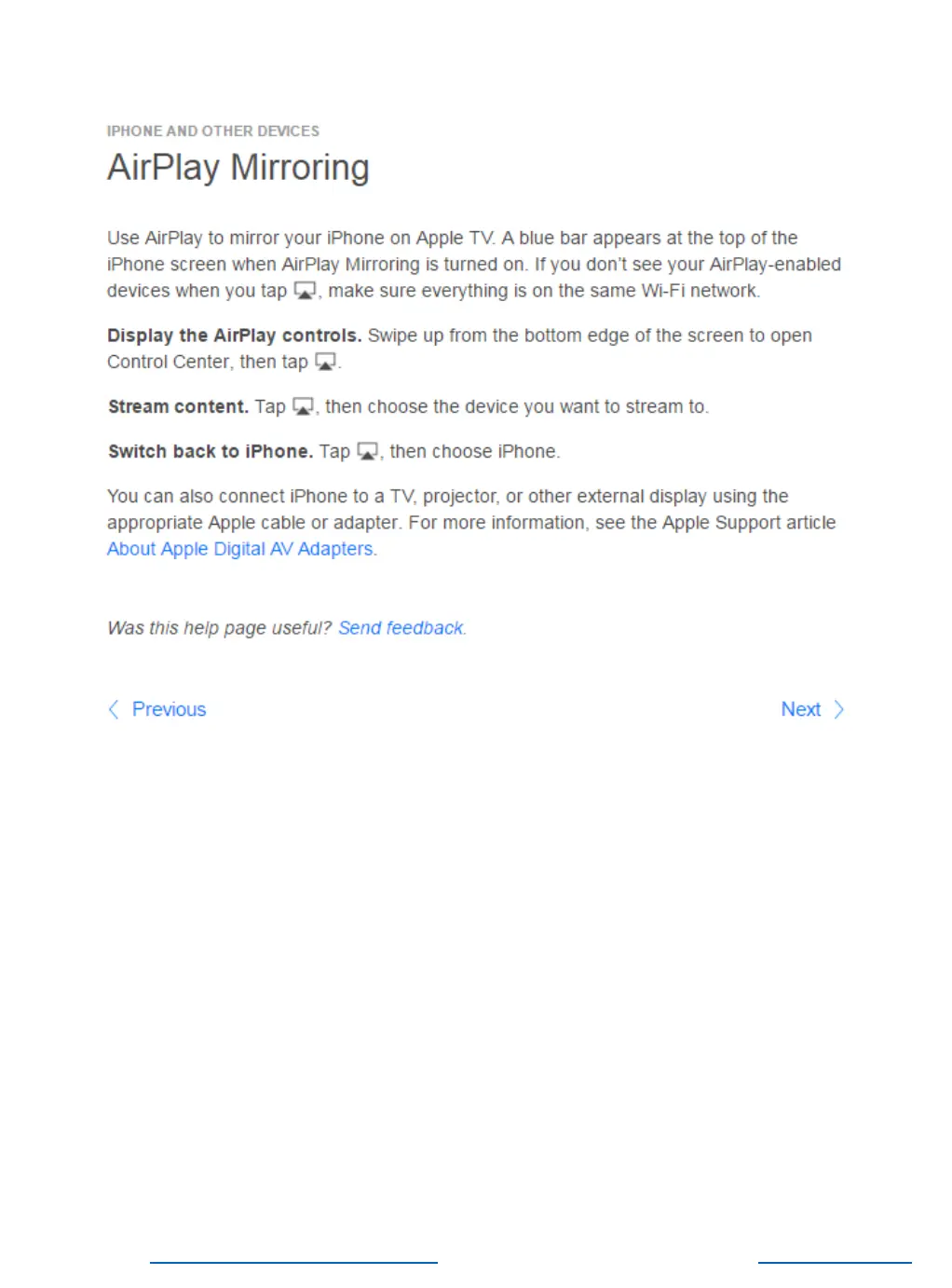Click the left chevron beside Previous
Image resolution: width=952 pixels, height=1288 pixels.
[114, 709]
